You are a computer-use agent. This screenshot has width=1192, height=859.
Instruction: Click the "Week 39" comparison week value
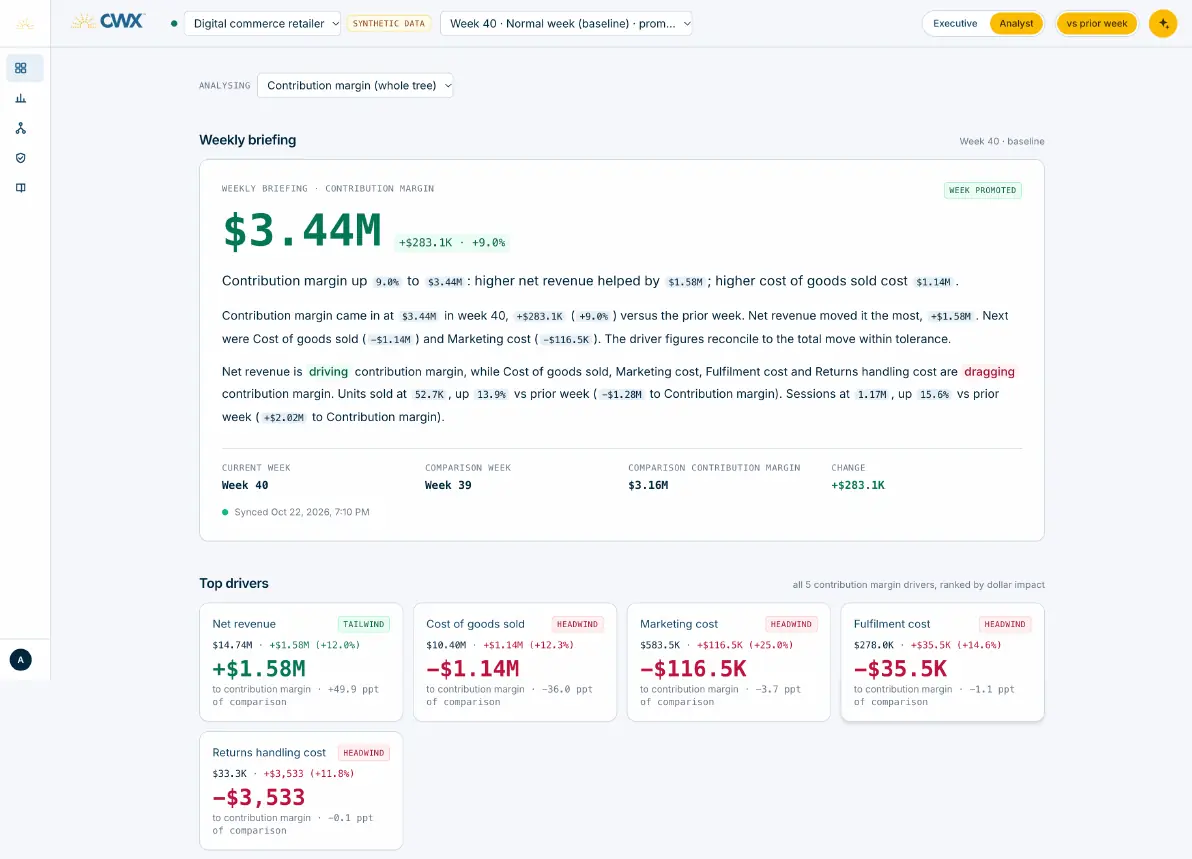coord(448,485)
